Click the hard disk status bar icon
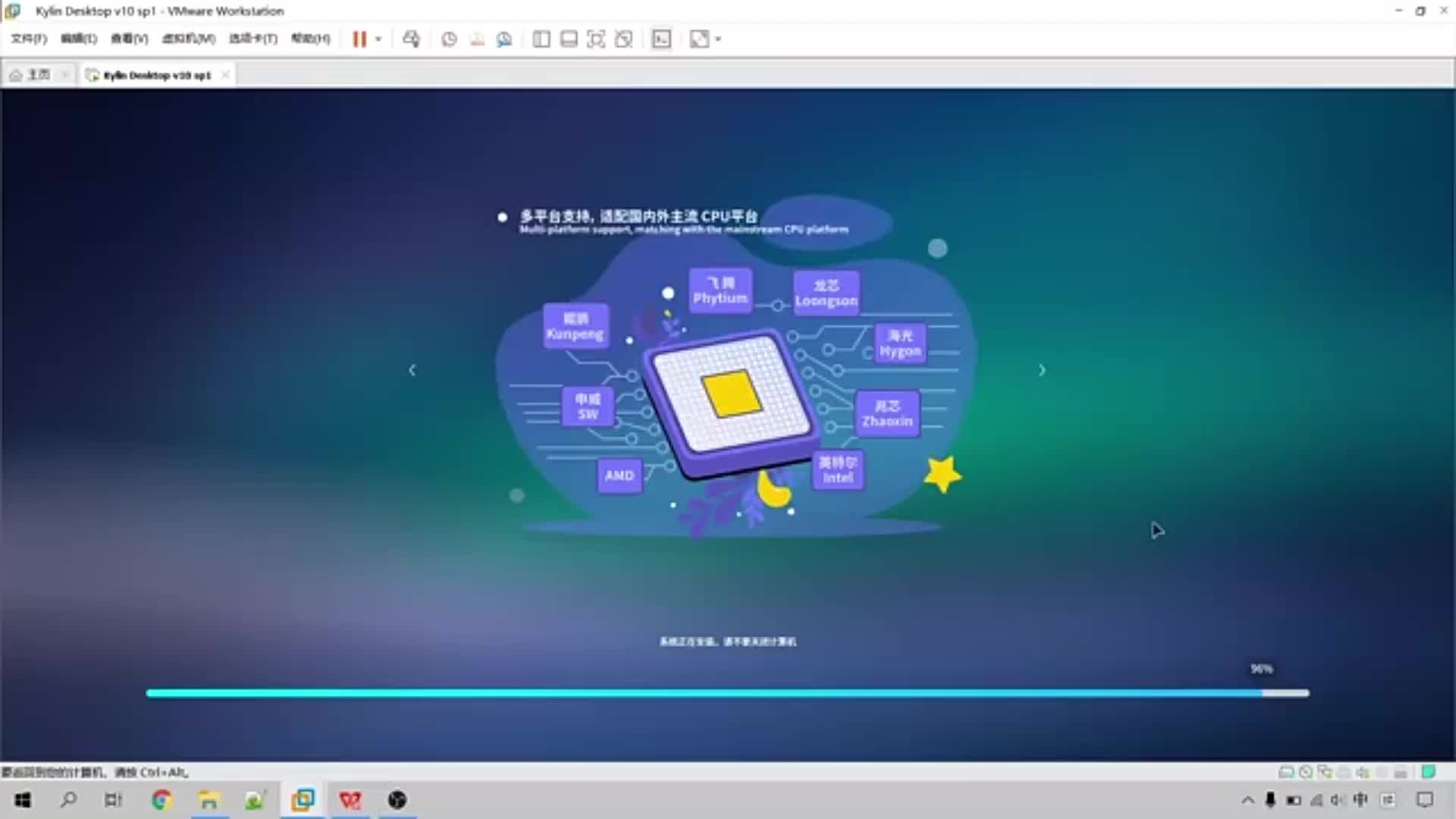 point(1286,772)
